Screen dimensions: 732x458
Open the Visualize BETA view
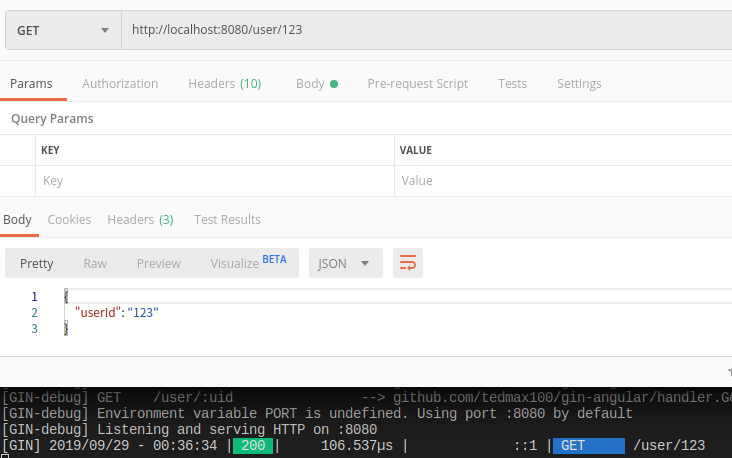tap(247, 263)
